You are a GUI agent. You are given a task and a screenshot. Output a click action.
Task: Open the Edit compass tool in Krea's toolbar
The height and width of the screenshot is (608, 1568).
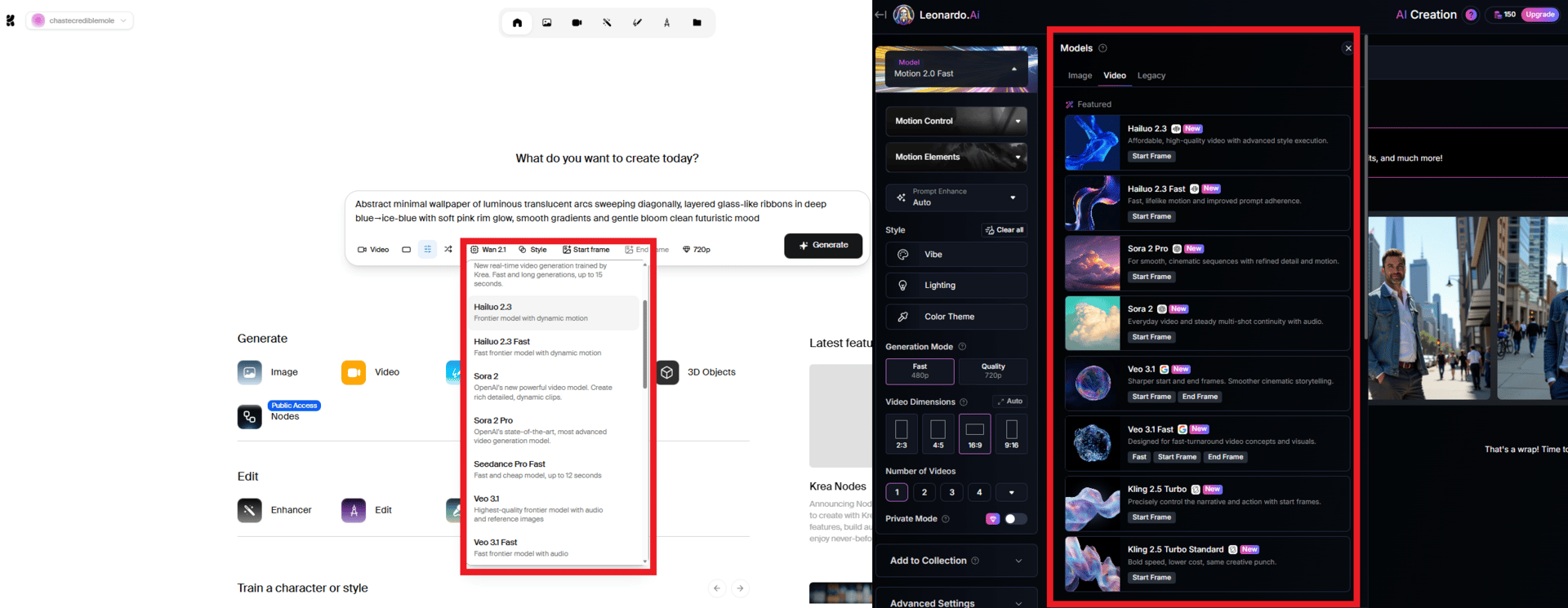click(x=666, y=23)
